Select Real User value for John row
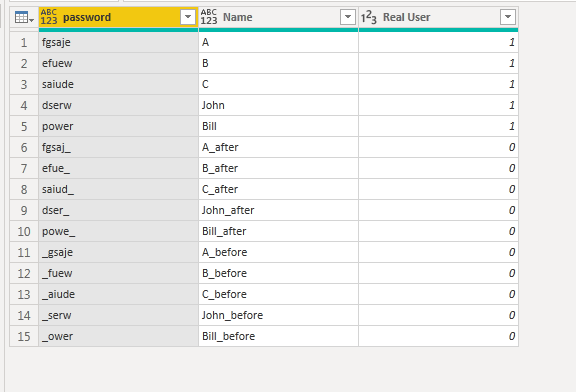 (x=438, y=105)
